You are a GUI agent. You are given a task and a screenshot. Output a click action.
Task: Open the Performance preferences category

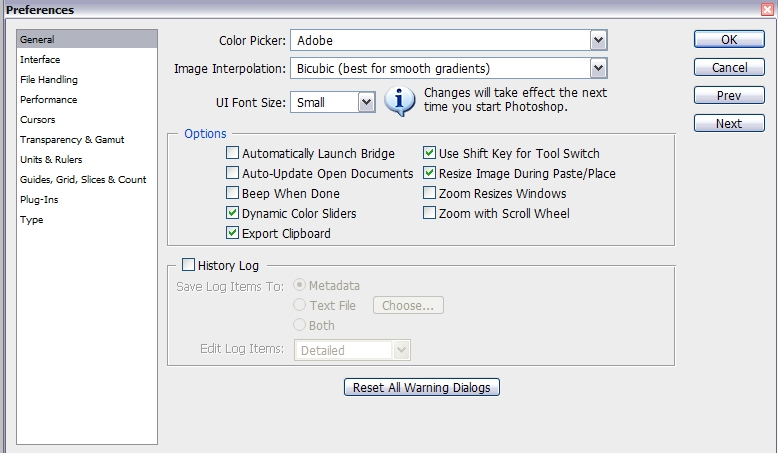click(x=48, y=100)
